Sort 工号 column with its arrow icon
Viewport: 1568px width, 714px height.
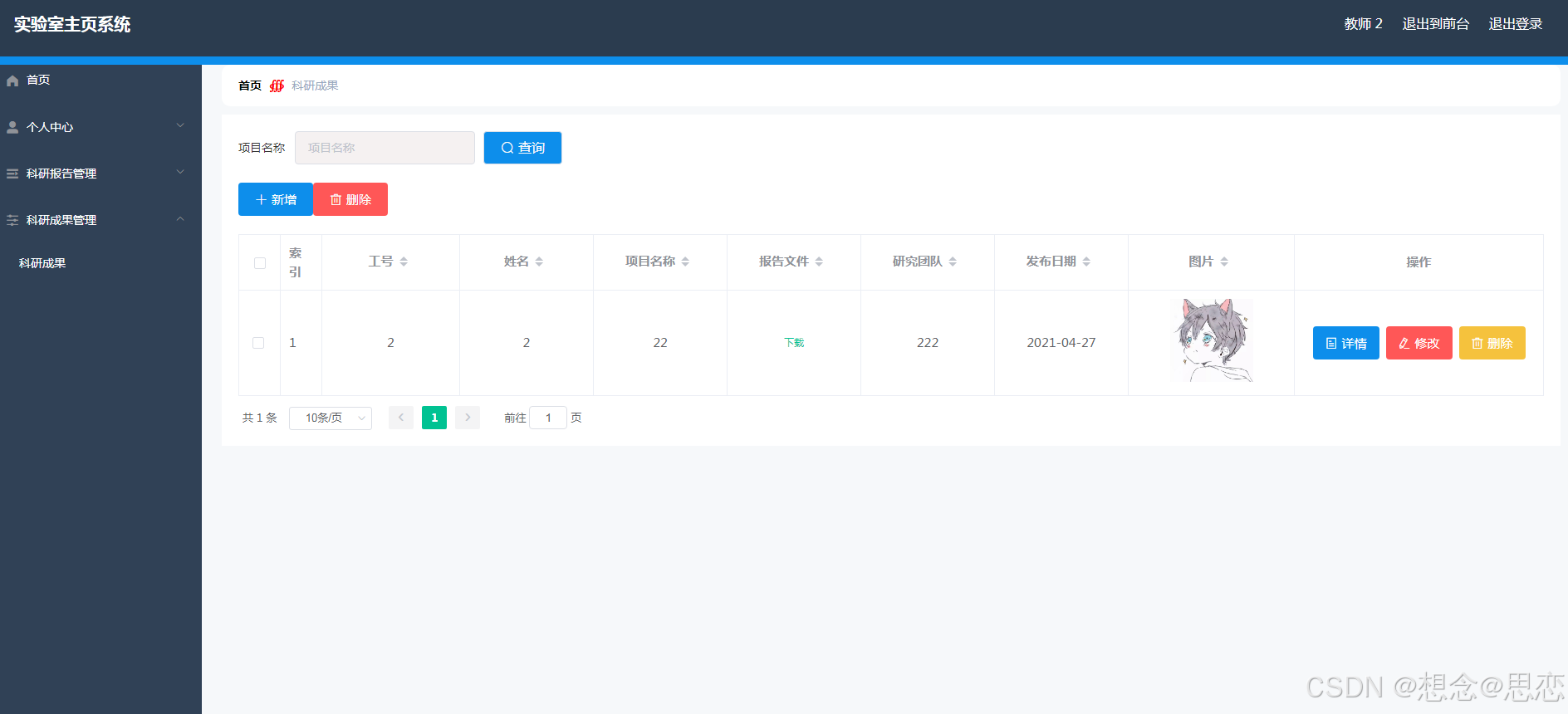404,262
